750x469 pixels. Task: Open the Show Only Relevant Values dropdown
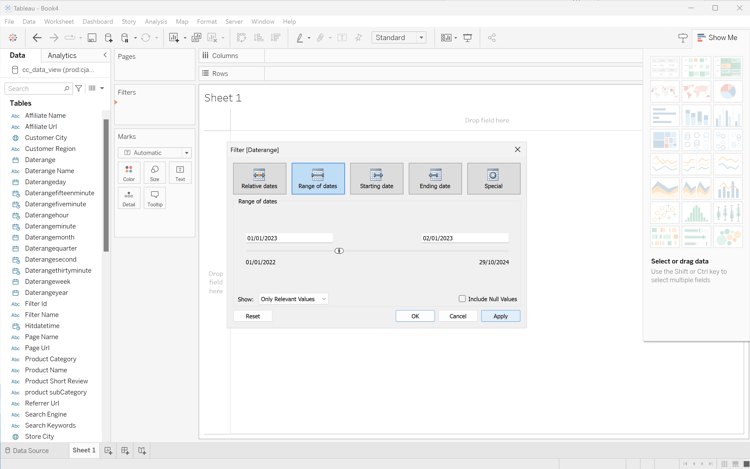[293, 299]
